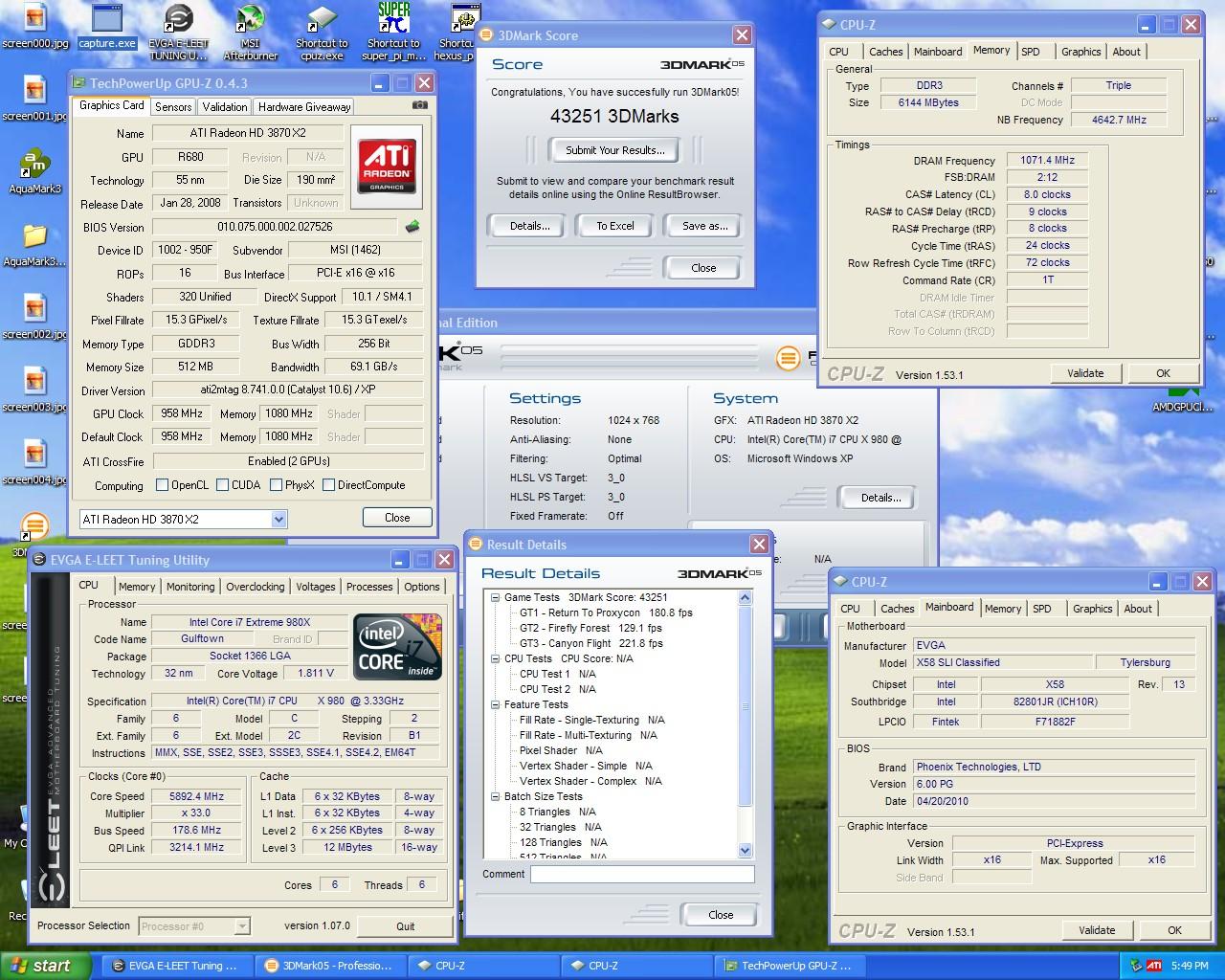Open screen000.jpg desktop file
This screenshot has width=1225, height=980.
pos(34,26)
